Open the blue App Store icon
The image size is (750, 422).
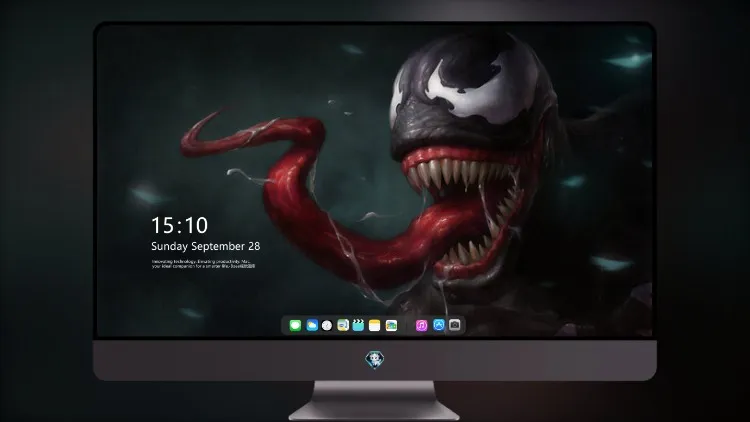(439, 325)
